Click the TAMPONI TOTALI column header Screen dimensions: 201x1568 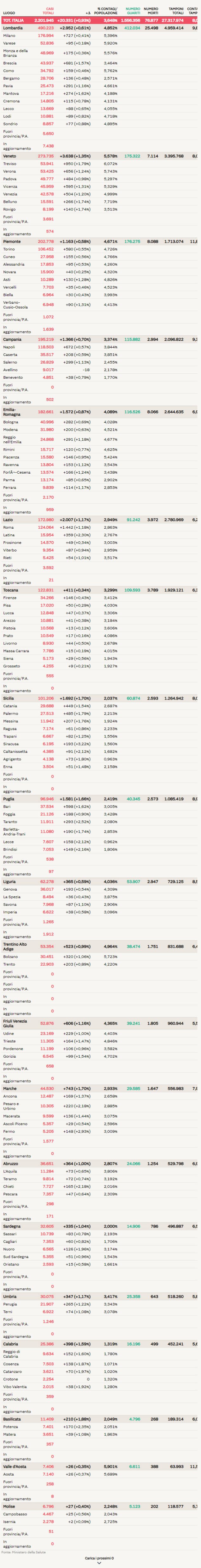(x=176, y=10)
